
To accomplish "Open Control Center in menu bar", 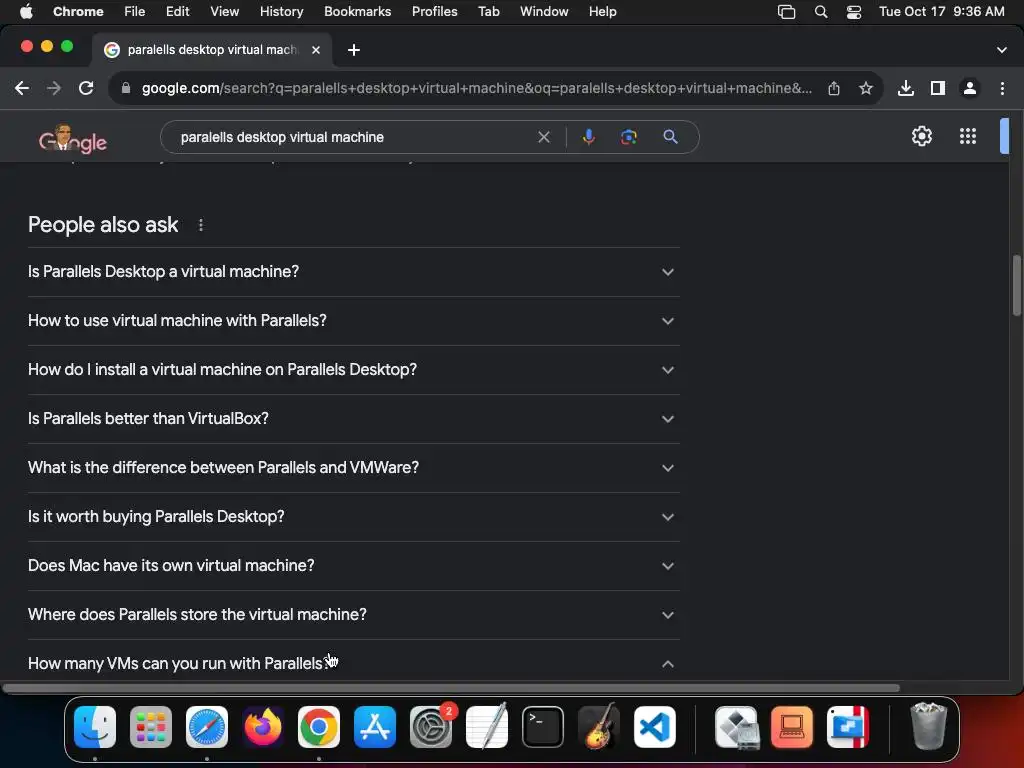I will [x=854, y=12].
